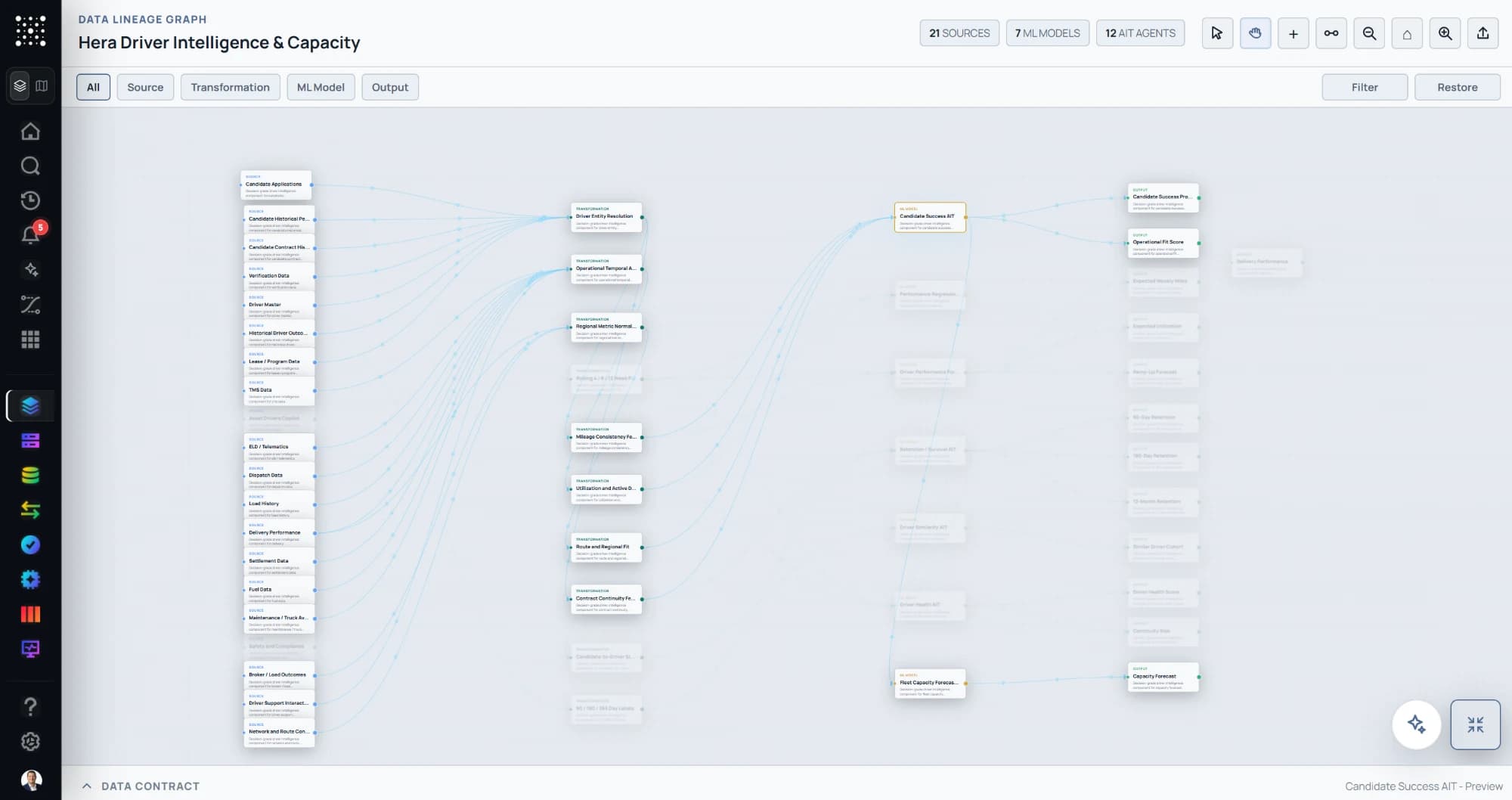Image resolution: width=1512 pixels, height=800 pixels.
Task: Open the settings gear in sidebar
Action: pyautogui.click(x=30, y=741)
